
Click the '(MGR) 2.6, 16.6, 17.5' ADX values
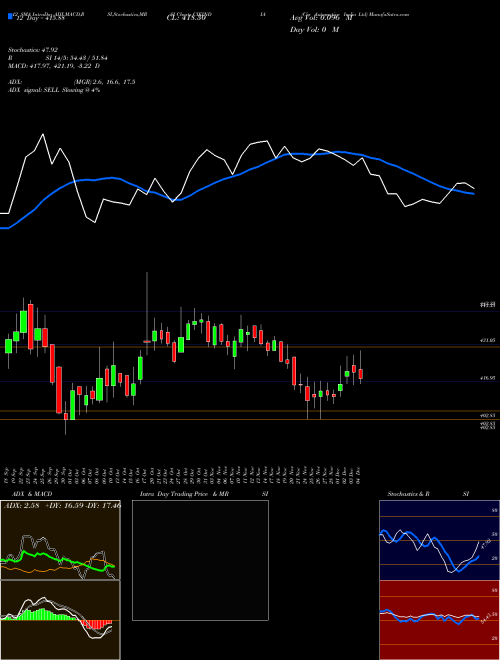pyautogui.click(x=104, y=82)
